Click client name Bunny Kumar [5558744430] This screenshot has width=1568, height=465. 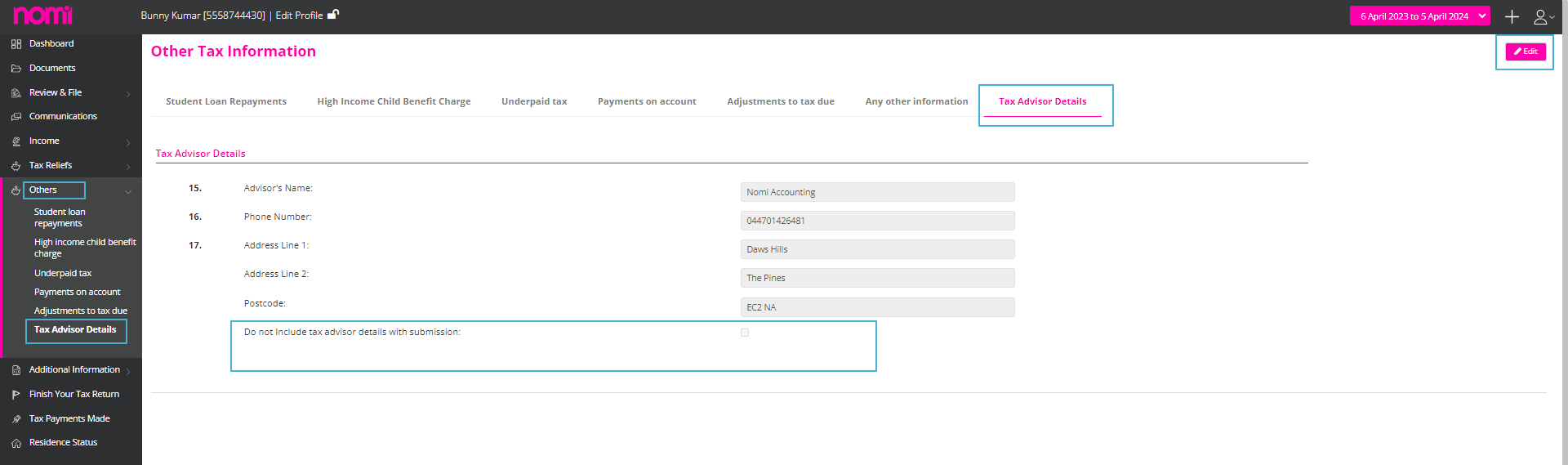tap(203, 16)
